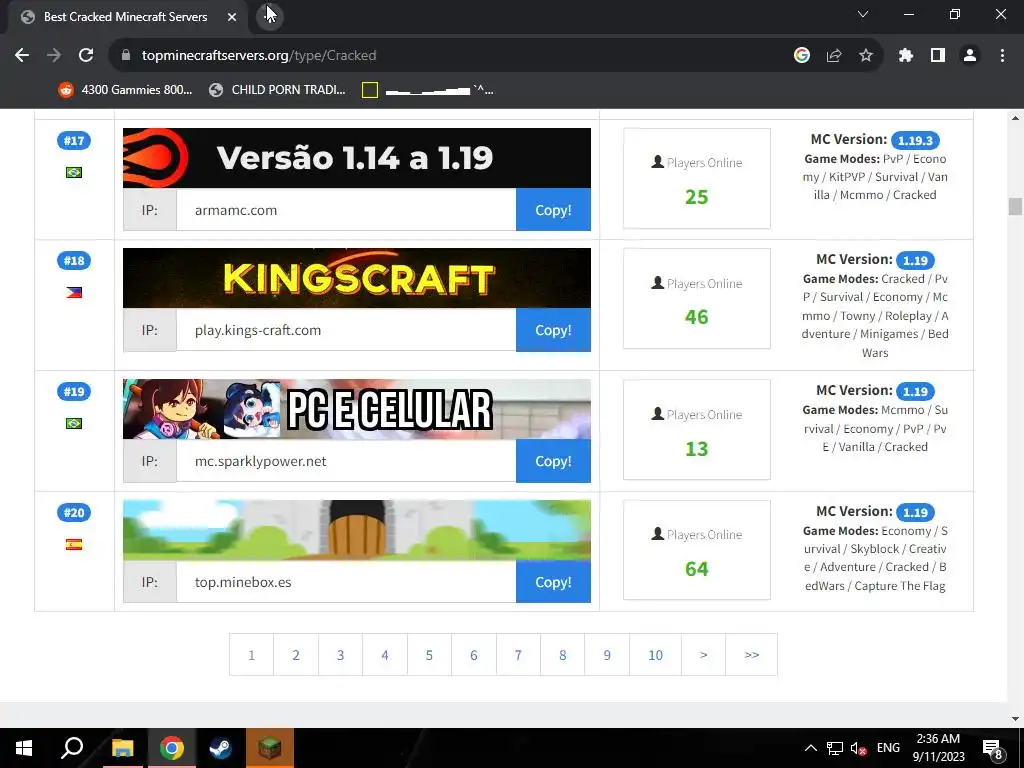Bookmark this page with the star icon
1024x768 pixels.
coord(866,56)
